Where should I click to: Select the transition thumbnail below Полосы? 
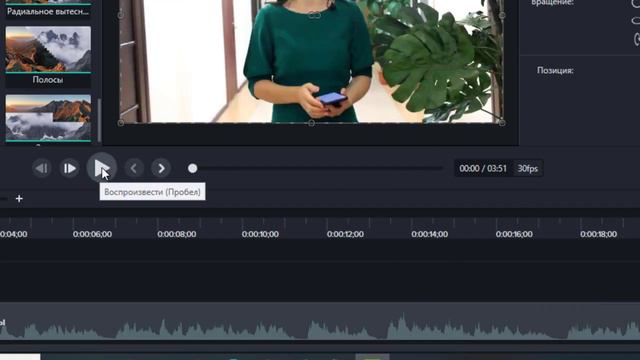[48, 118]
